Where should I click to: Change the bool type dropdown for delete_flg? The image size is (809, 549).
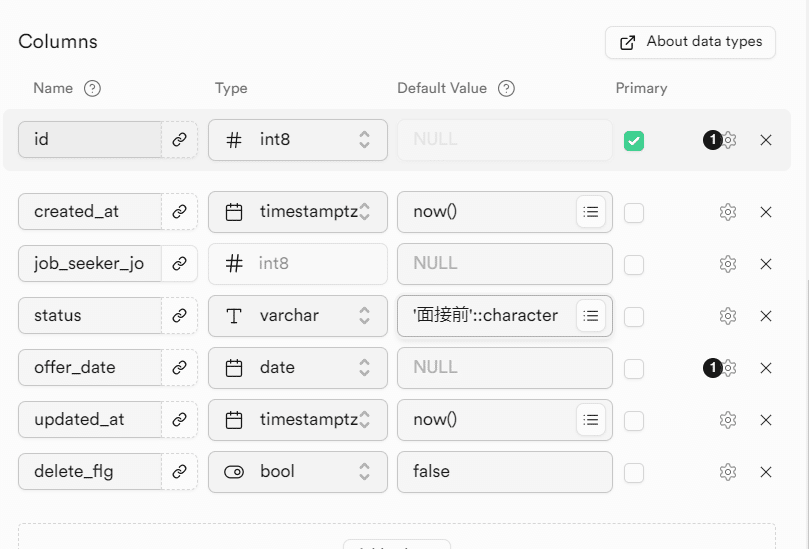[x=297, y=472]
